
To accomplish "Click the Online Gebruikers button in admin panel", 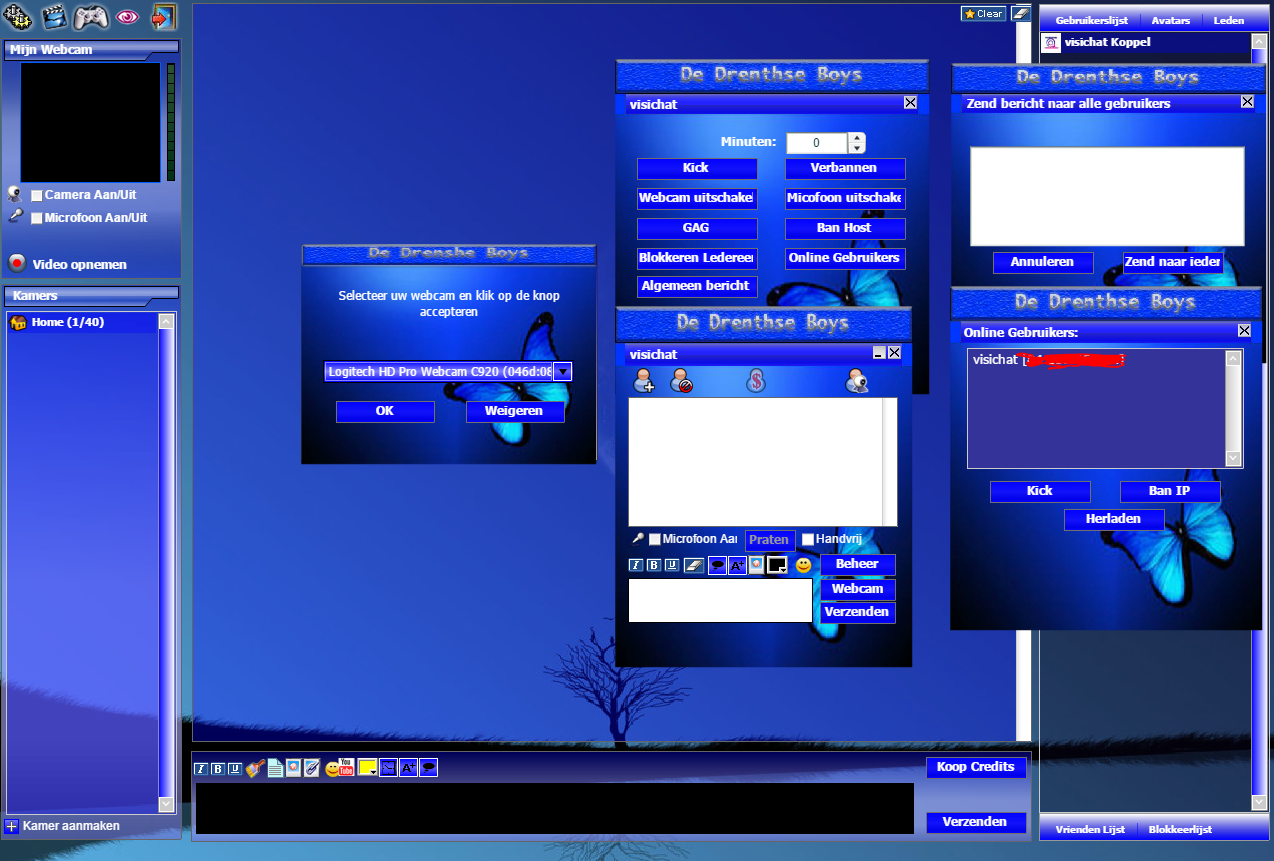I will coord(845,258).
